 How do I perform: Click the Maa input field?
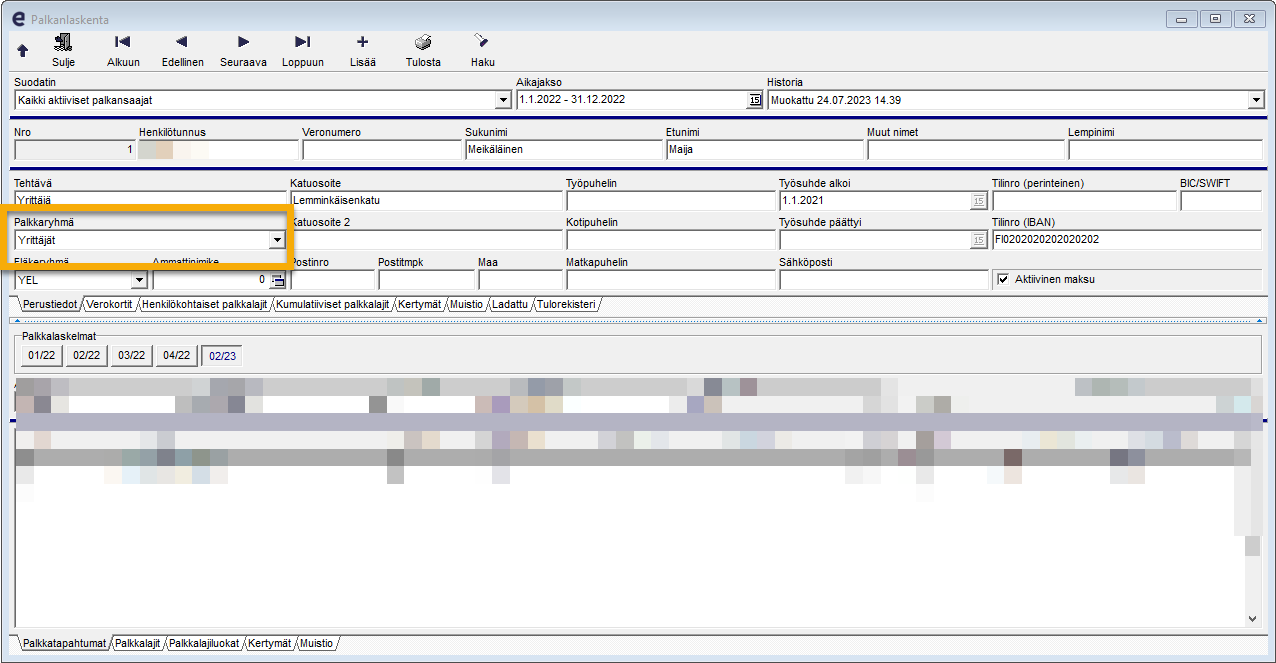[x=519, y=280]
